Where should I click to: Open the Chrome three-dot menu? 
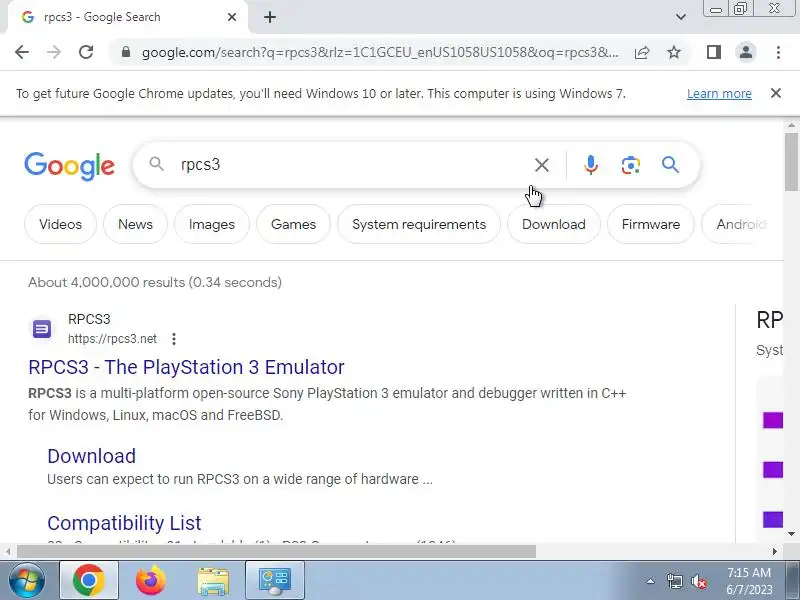(x=778, y=52)
